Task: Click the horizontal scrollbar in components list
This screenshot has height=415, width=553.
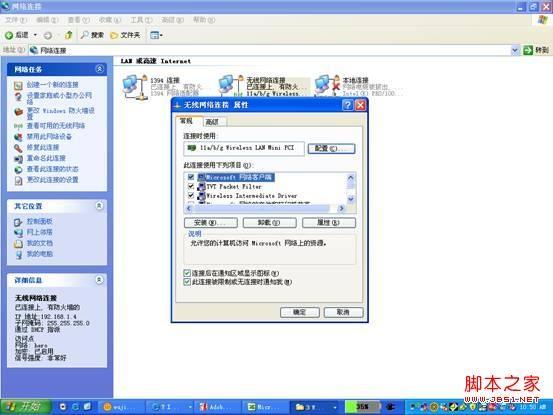Action: coord(265,208)
